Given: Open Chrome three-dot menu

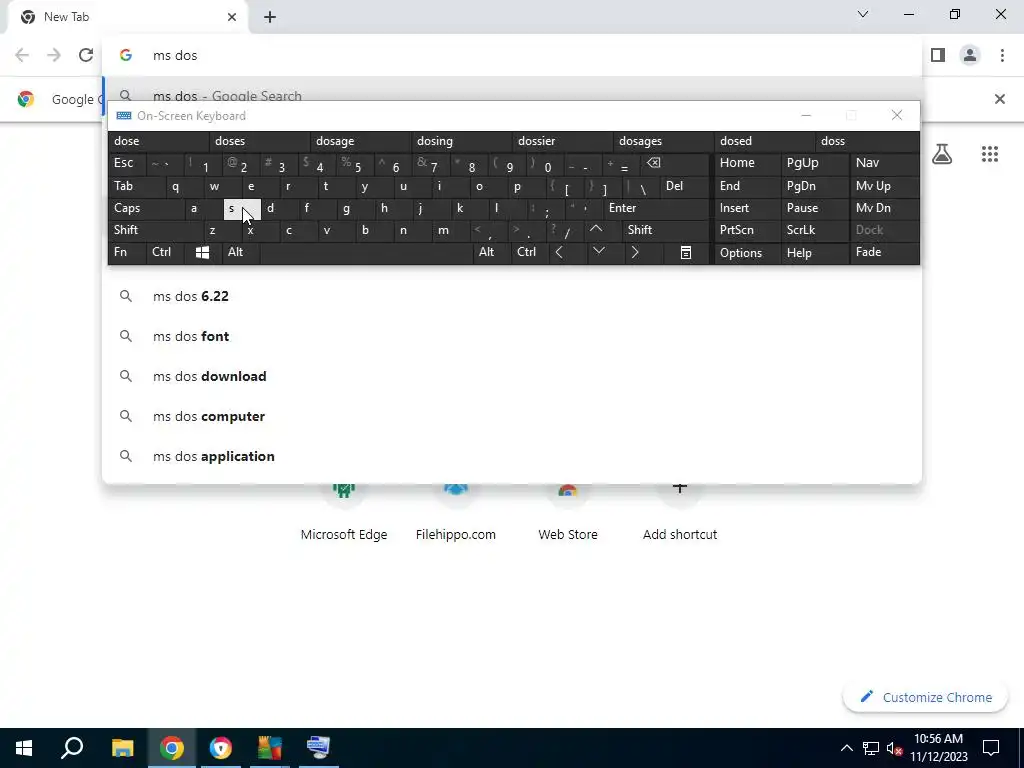Looking at the screenshot, I should 1002,55.
